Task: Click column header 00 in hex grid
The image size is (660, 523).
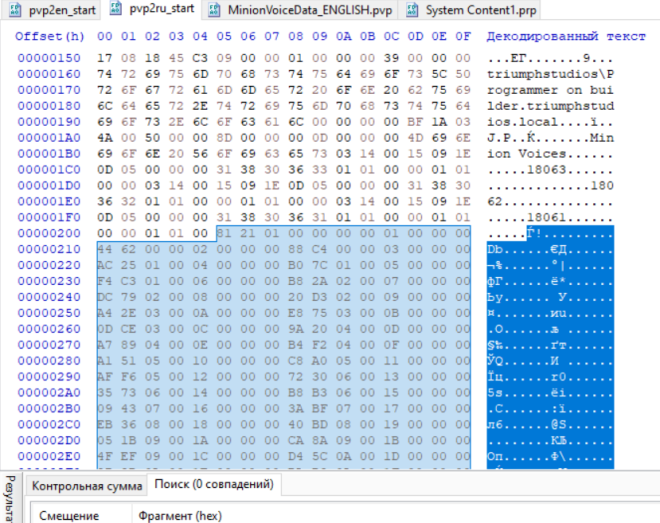Action: point(104,37)
